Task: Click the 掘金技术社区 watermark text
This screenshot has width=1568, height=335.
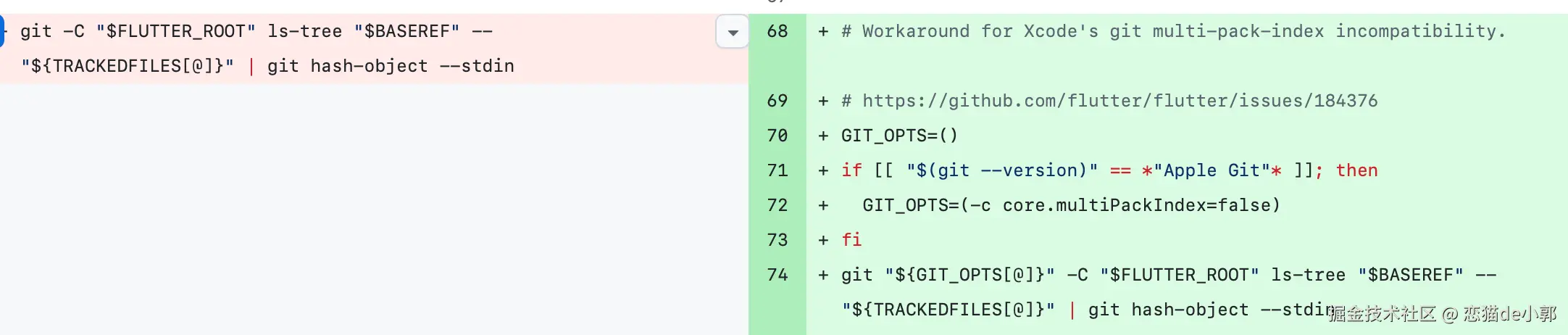Action: coord(1382,313)
